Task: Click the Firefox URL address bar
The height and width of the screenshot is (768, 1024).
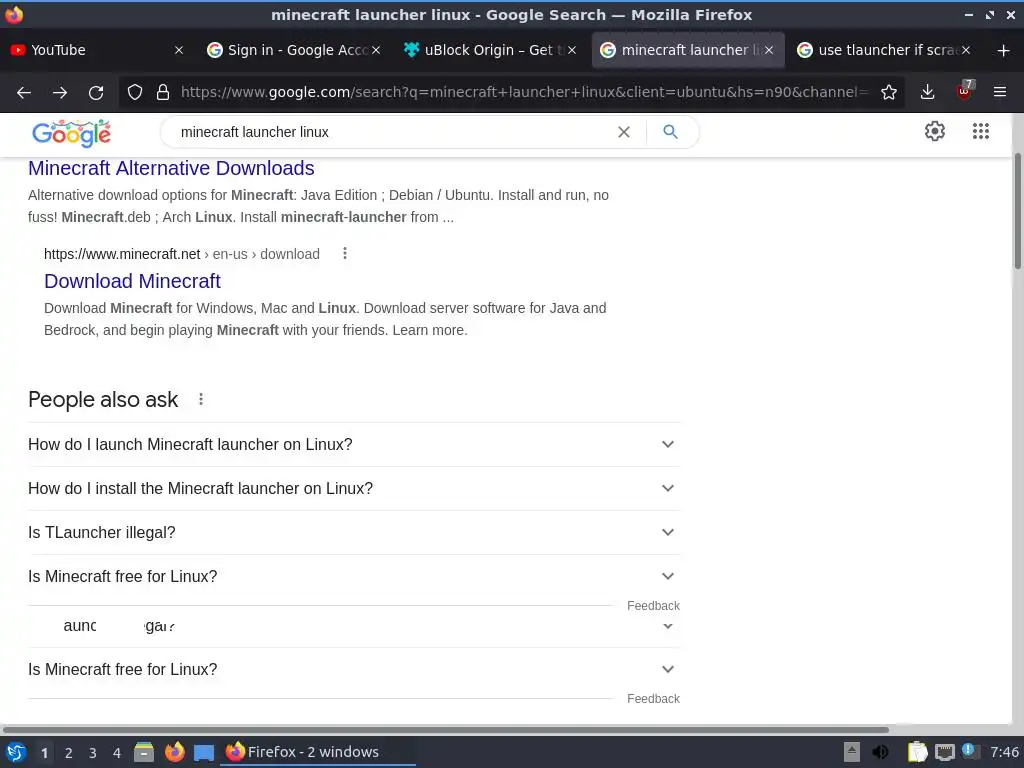Action: click(x=525, y=92)
